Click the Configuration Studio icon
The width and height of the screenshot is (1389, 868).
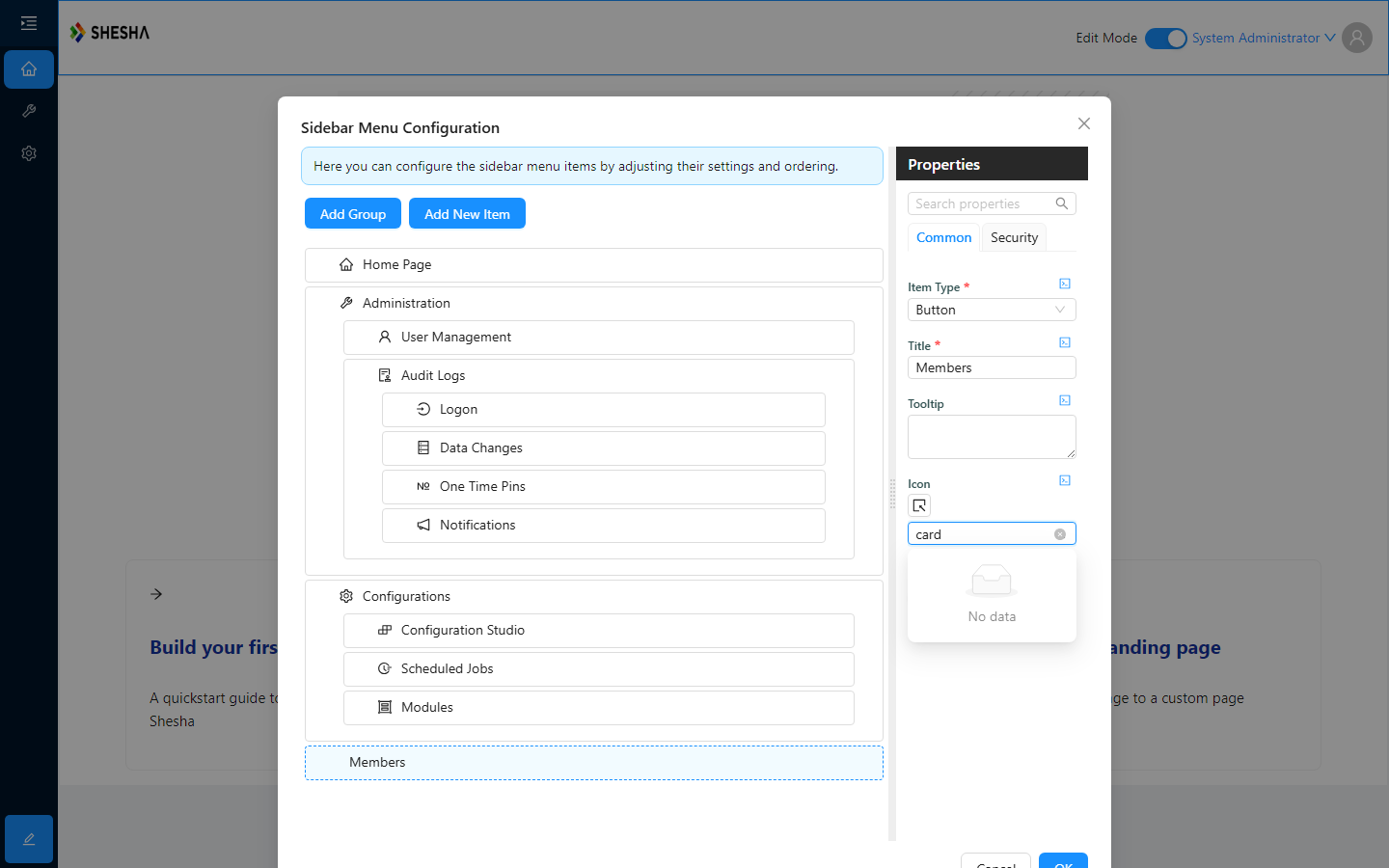click(x=385, y=630)
